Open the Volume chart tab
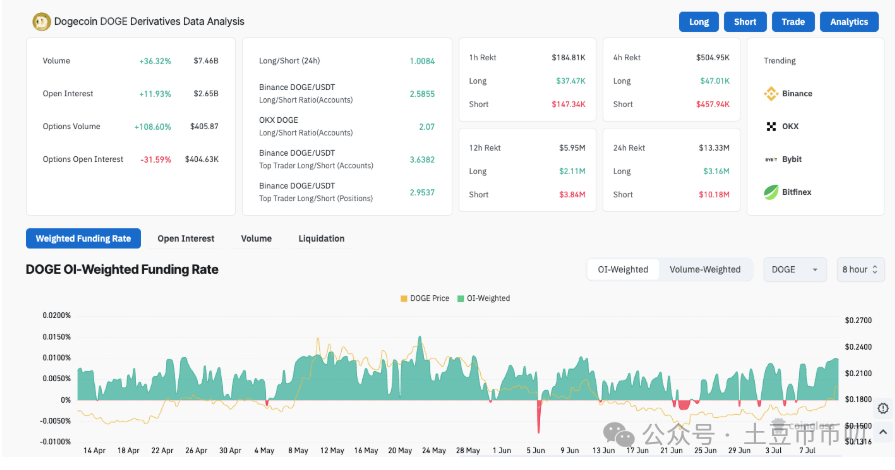The image size is (895, 470). tap(256, 239)
